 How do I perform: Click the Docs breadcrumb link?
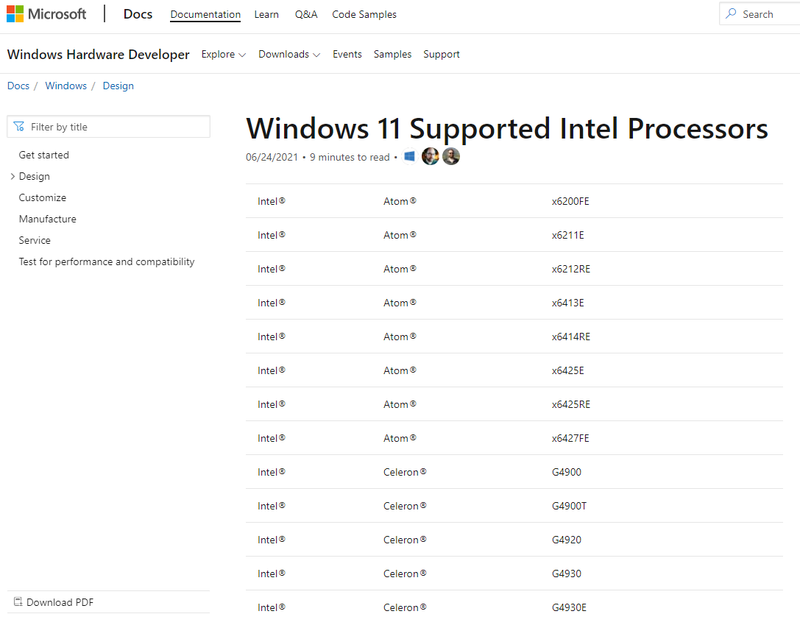tap(18, 86)
